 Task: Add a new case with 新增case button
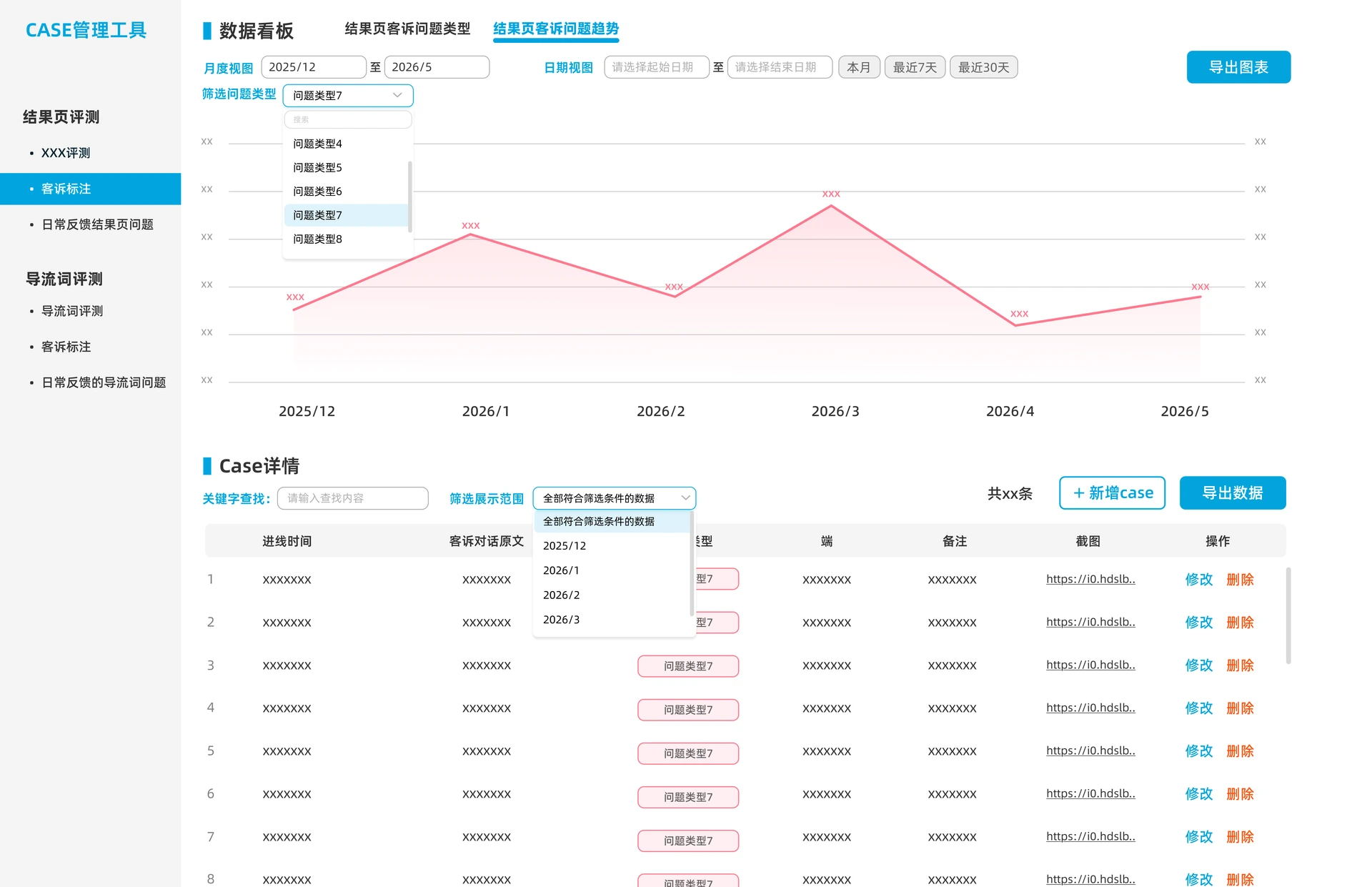pyautogui.click(x=1112, y=493)
